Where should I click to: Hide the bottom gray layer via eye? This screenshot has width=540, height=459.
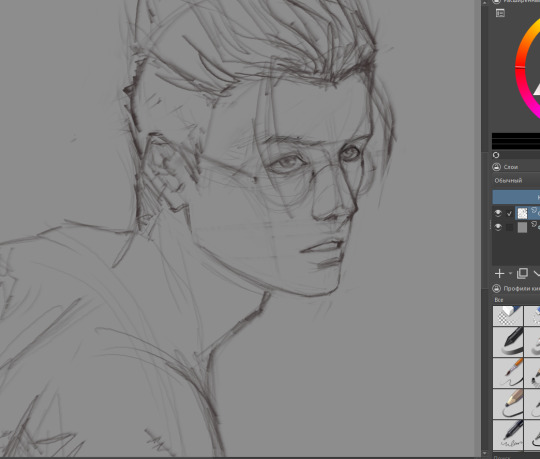[498, 227]
